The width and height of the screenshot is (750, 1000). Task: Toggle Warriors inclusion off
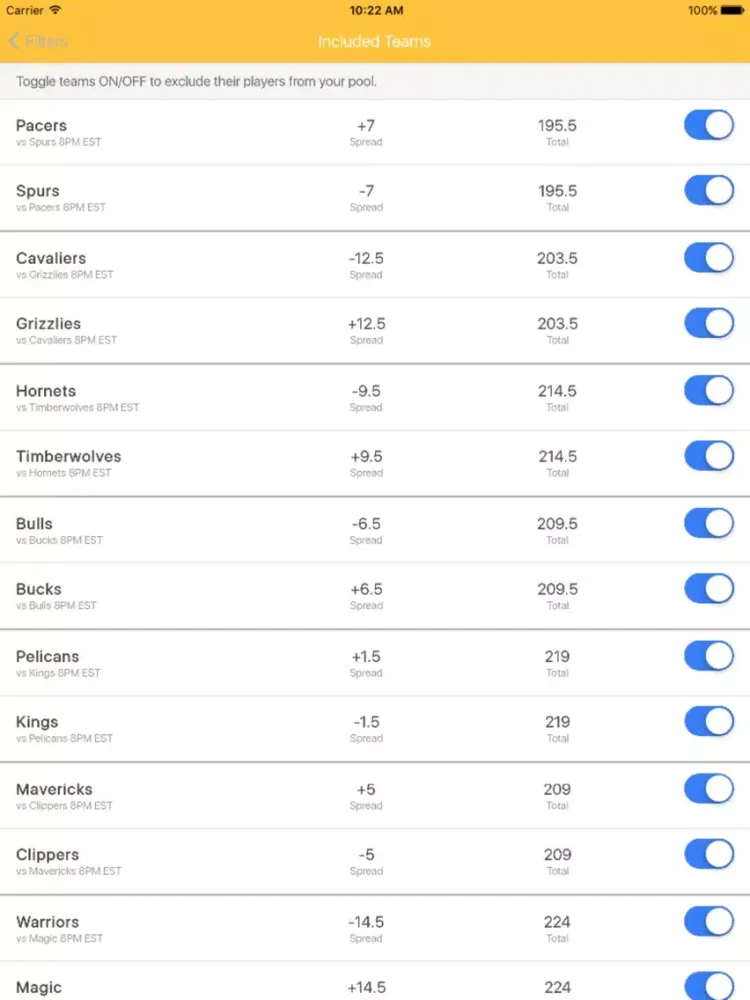tap(709, 922)
